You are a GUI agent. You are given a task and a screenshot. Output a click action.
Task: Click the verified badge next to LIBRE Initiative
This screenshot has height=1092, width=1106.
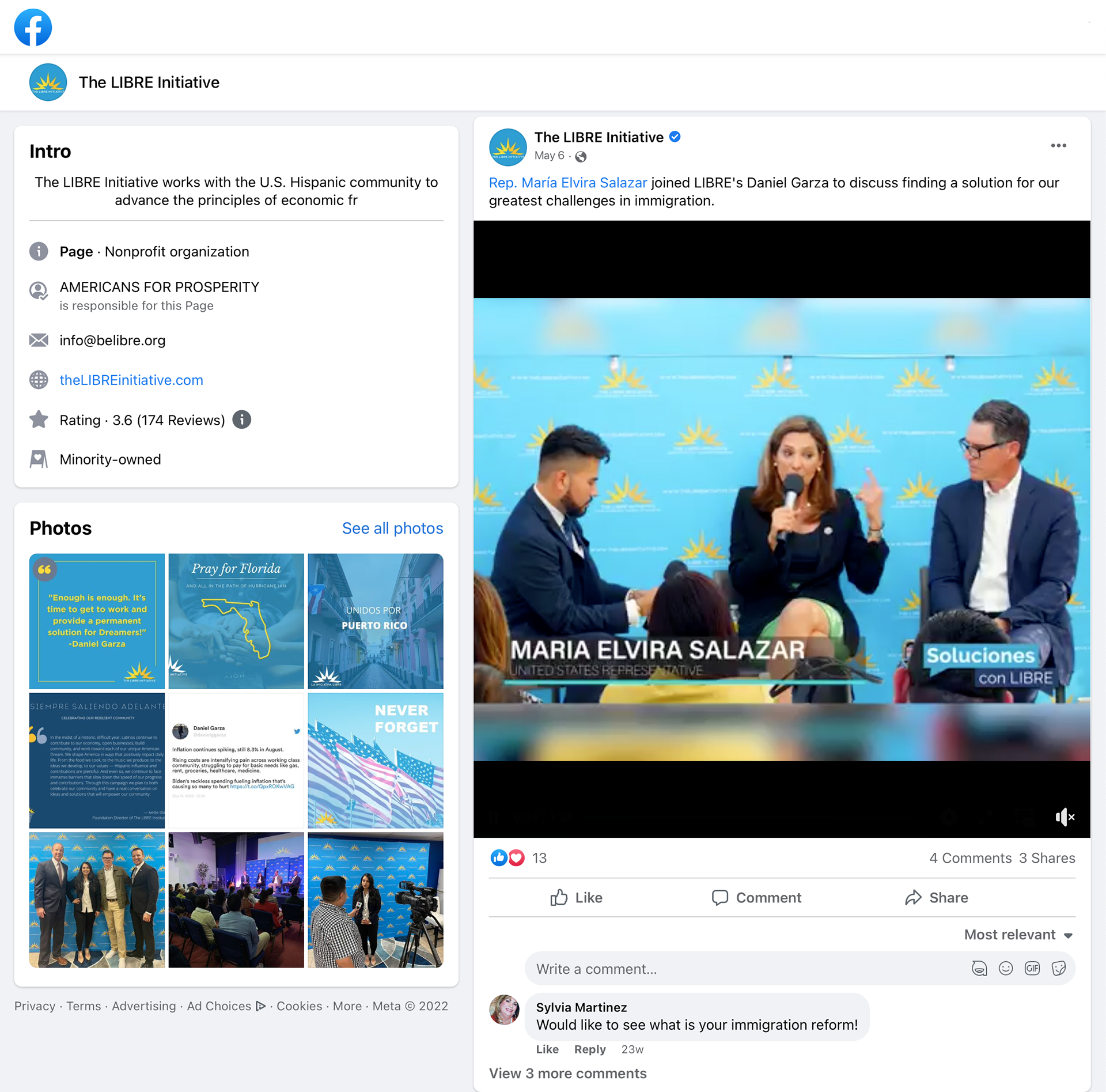(x=675, y=137)
